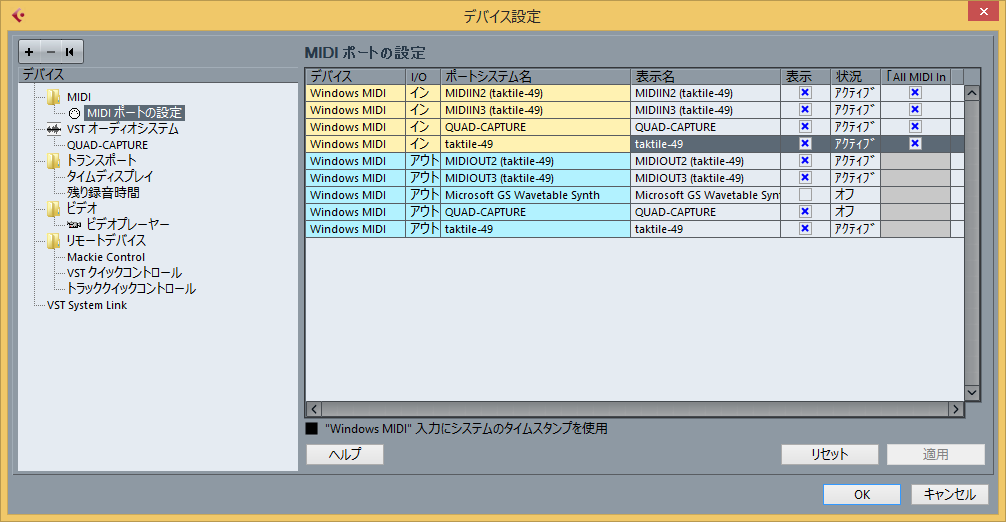Select Mackie Control tree item
The height and width of the screenshot is (522, 1006).
coord(106,257)
